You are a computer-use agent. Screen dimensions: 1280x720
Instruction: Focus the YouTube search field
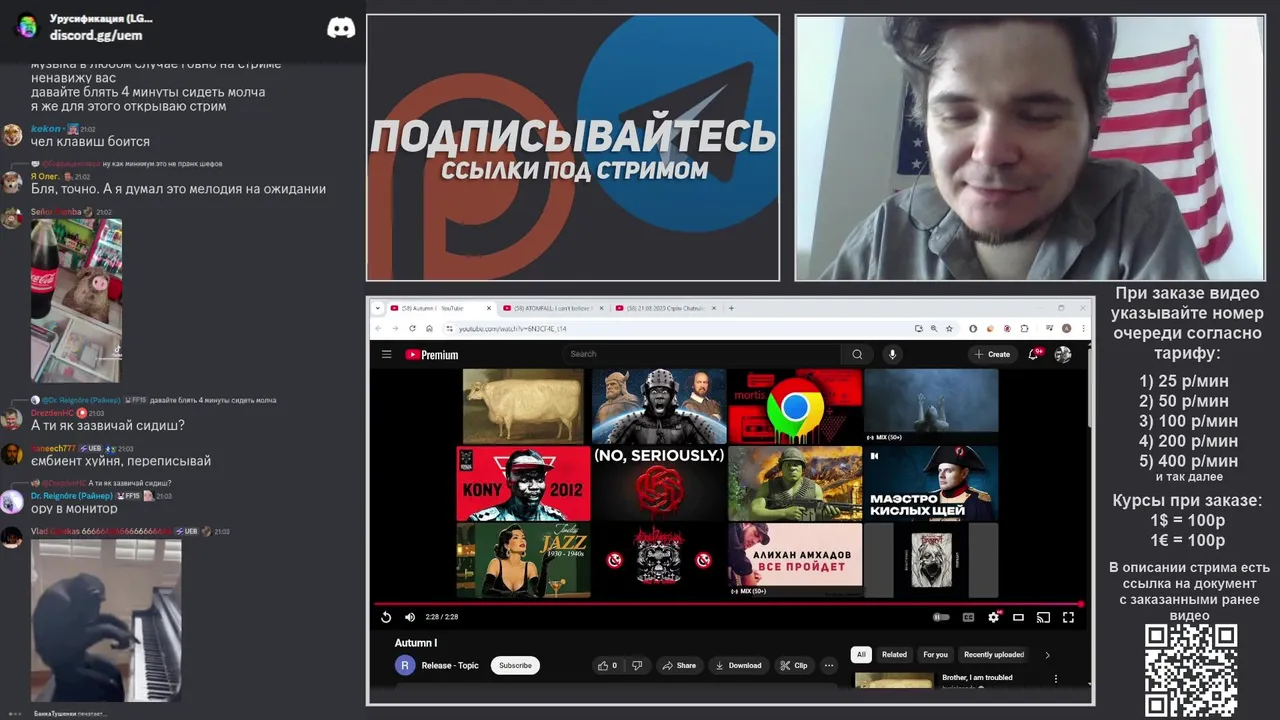pyautogui.click(x=703, y=354)
